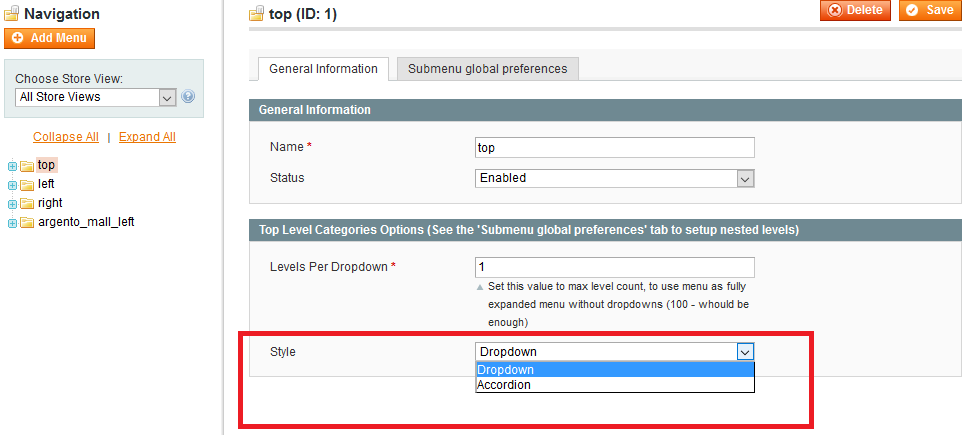The width and height of the screenshot is (970, 435).
Task: Switch to Submenu global preferences tab
Action: (x=487, y=69)
